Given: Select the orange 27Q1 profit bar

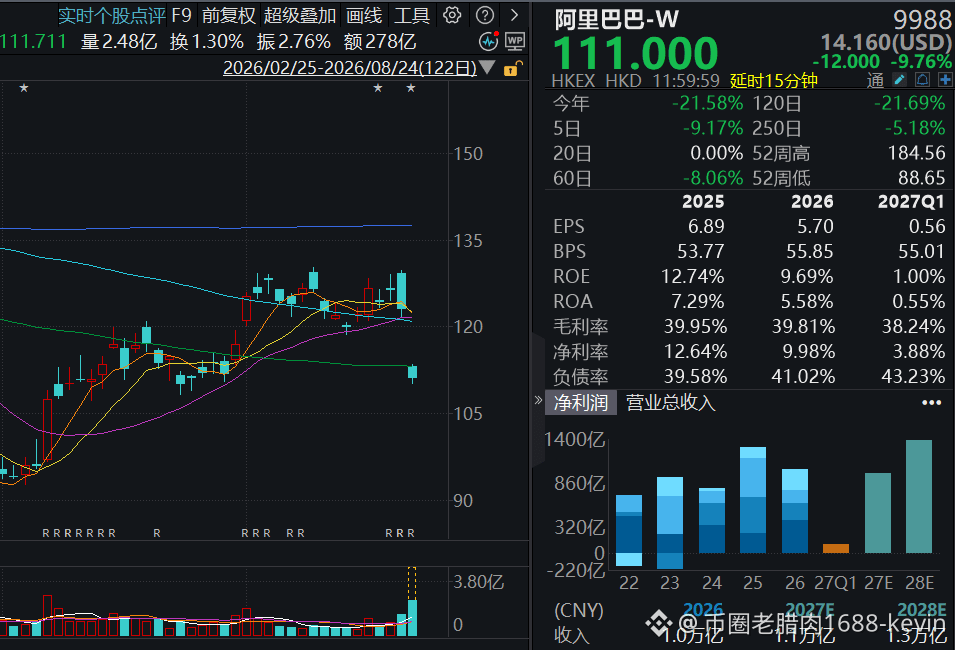Looking at the screenshot, I should coord(836,548).
